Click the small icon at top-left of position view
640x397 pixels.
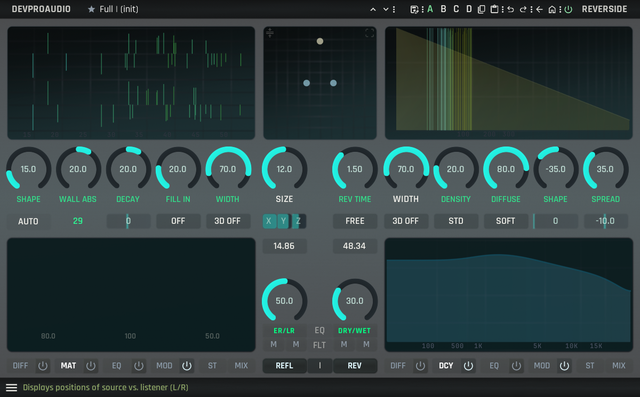(270, 33)
